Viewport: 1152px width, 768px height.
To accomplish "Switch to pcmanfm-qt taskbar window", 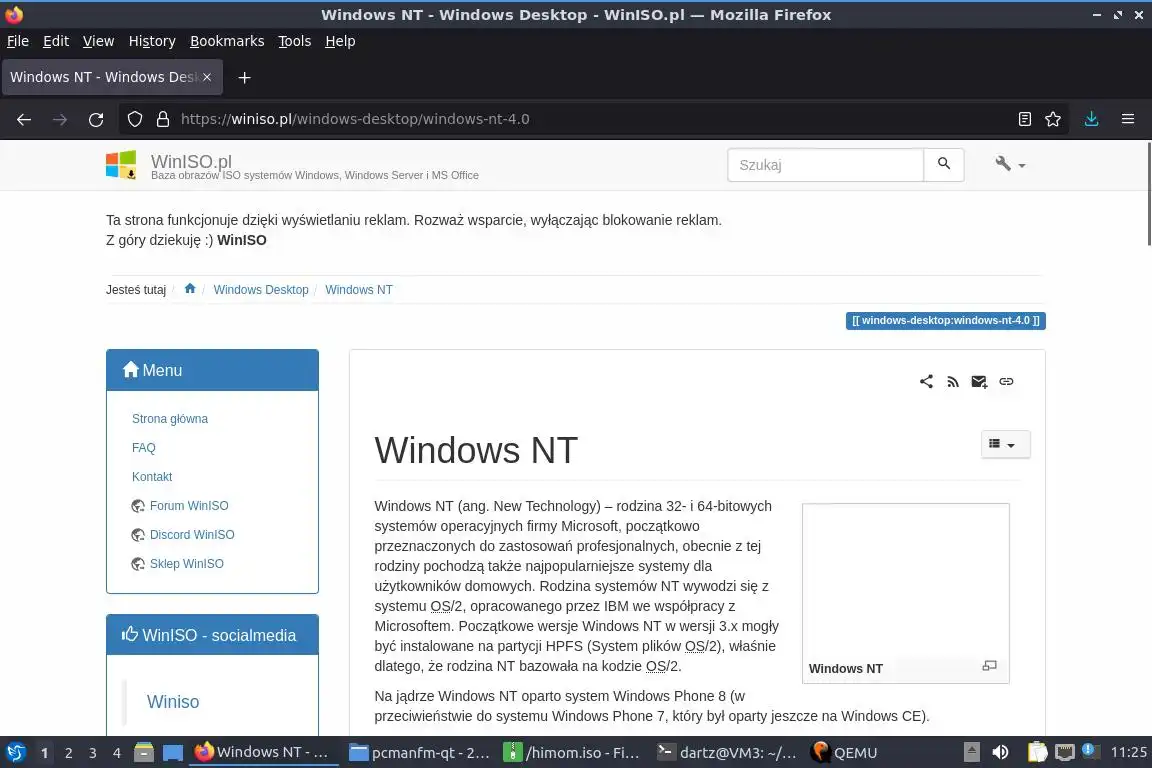I will (420, 753).
